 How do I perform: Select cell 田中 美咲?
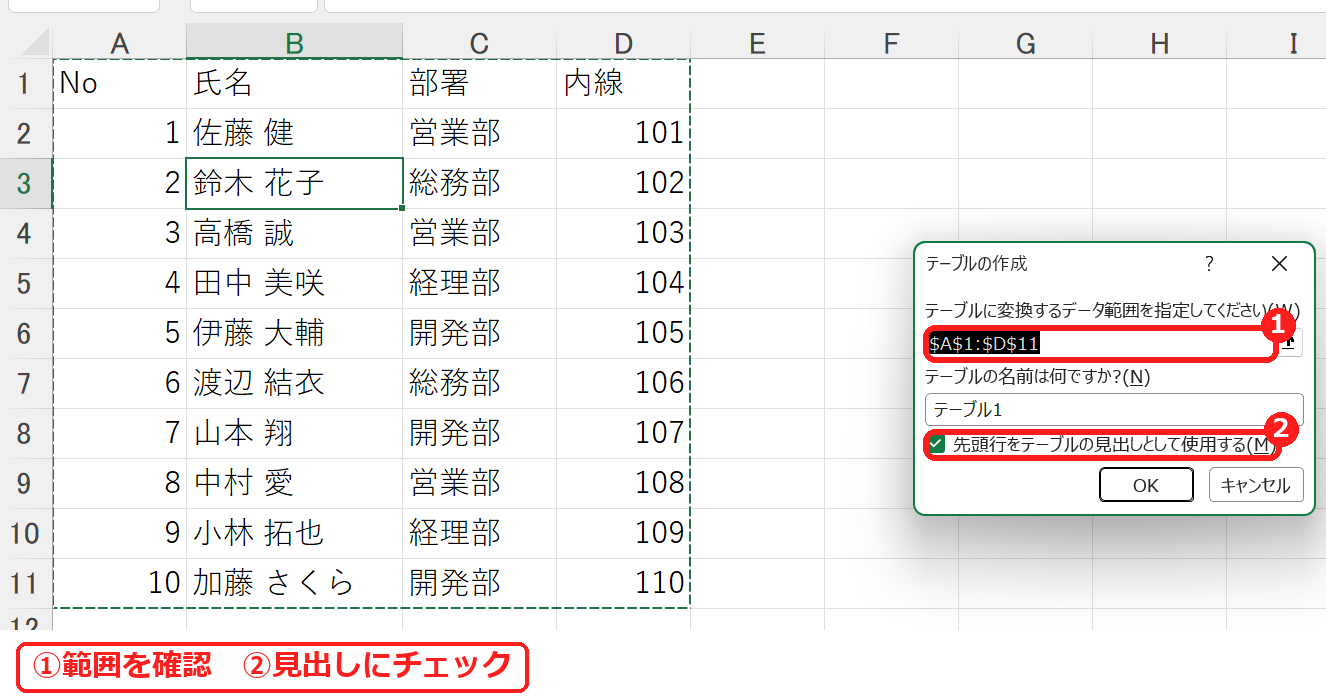coord(294,283)
